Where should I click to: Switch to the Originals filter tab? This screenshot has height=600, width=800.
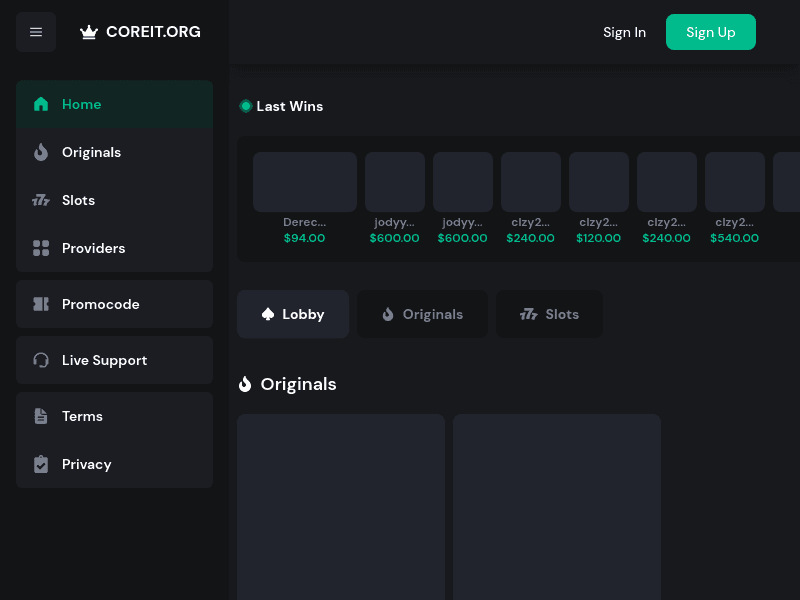click(x=422, y=313)
